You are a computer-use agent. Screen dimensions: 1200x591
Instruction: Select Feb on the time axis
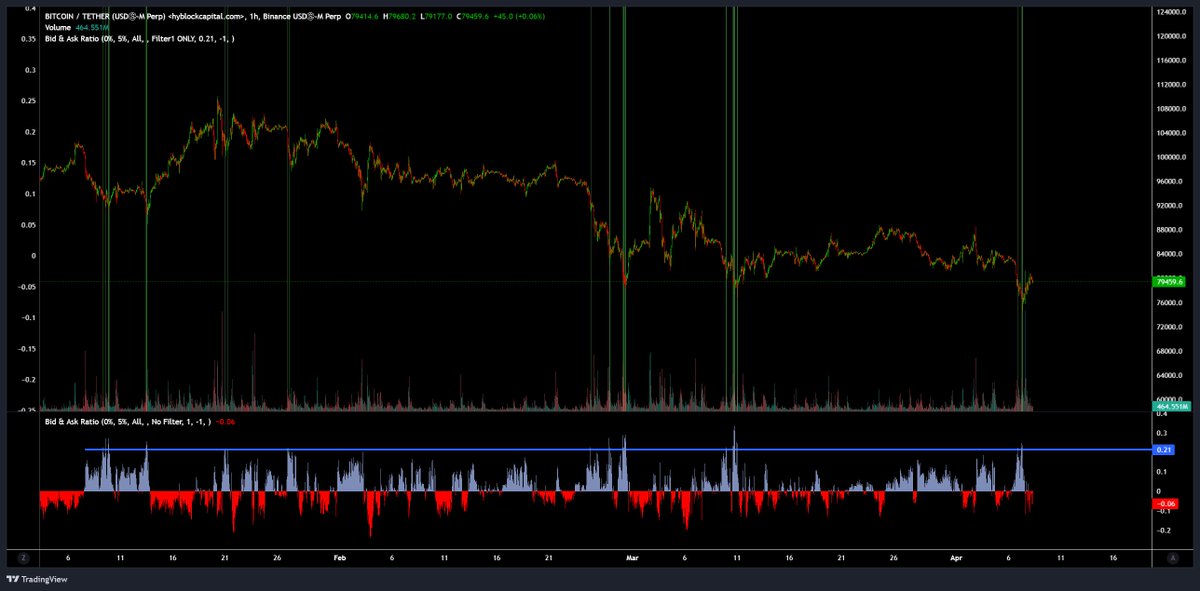pyautogui.click(x=339, y=558)
